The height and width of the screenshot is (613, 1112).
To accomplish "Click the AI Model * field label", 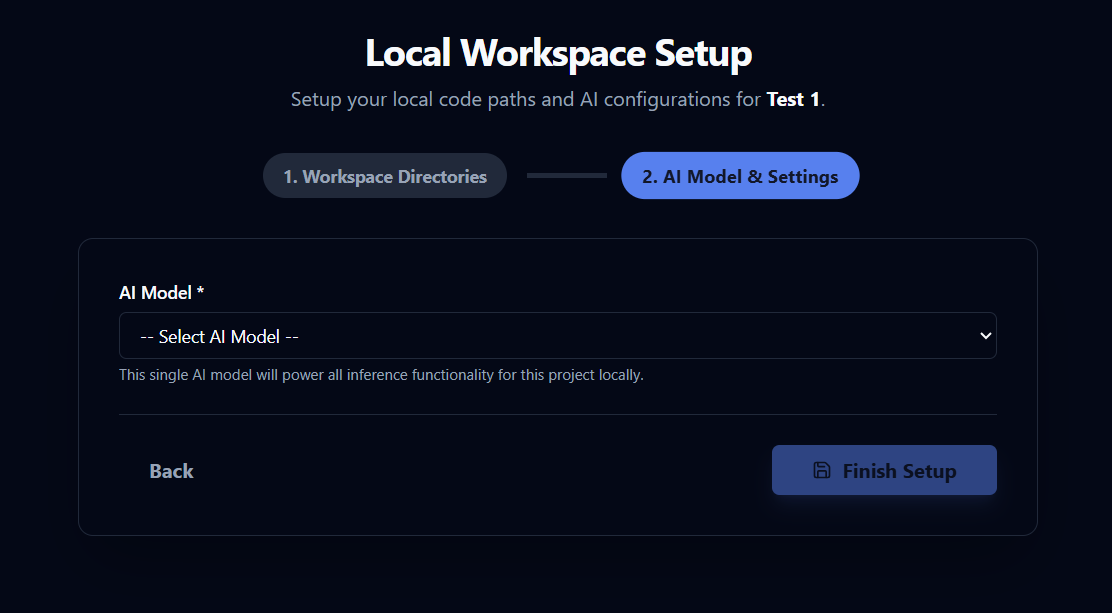I will coord(162,293).
